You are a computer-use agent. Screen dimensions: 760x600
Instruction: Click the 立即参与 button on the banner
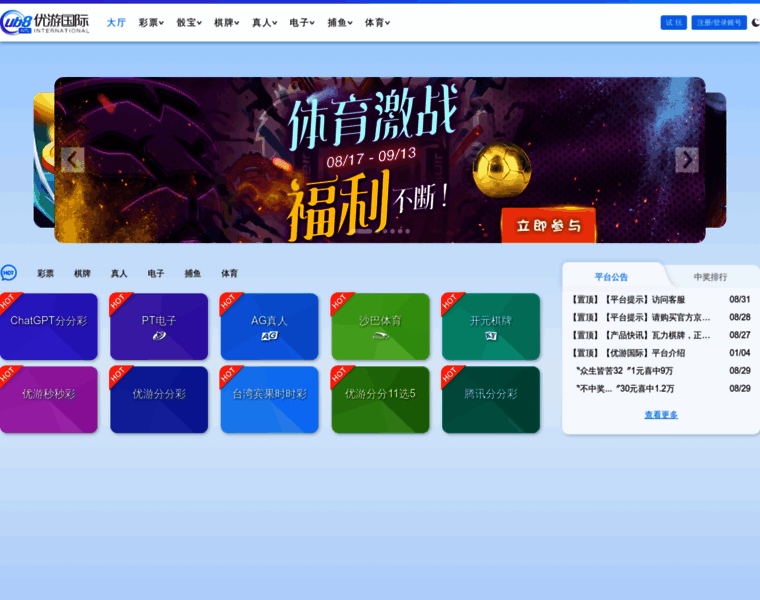coord(548,226)
